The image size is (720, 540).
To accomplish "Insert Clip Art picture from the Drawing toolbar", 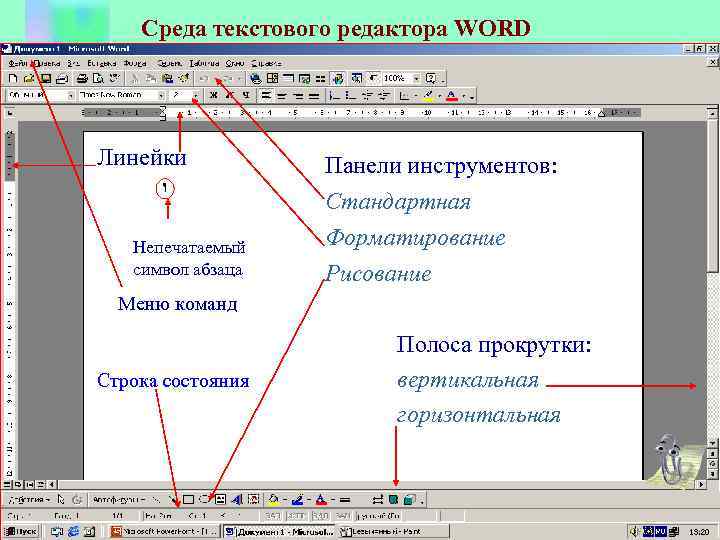I will (x=253, y=499).
